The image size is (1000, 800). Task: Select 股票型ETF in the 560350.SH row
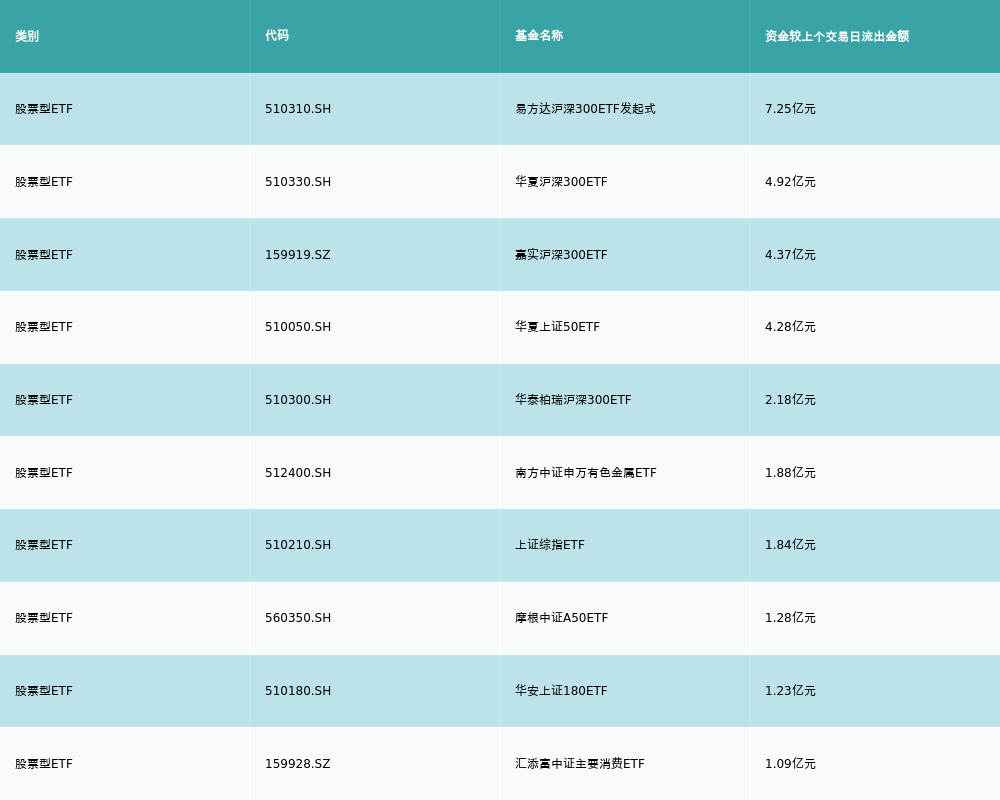44,618
